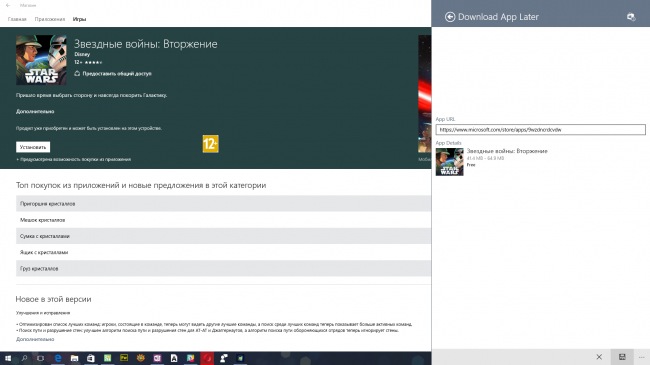
Task: Click the white person-figure taskbar icon
Action: point(223,358)
